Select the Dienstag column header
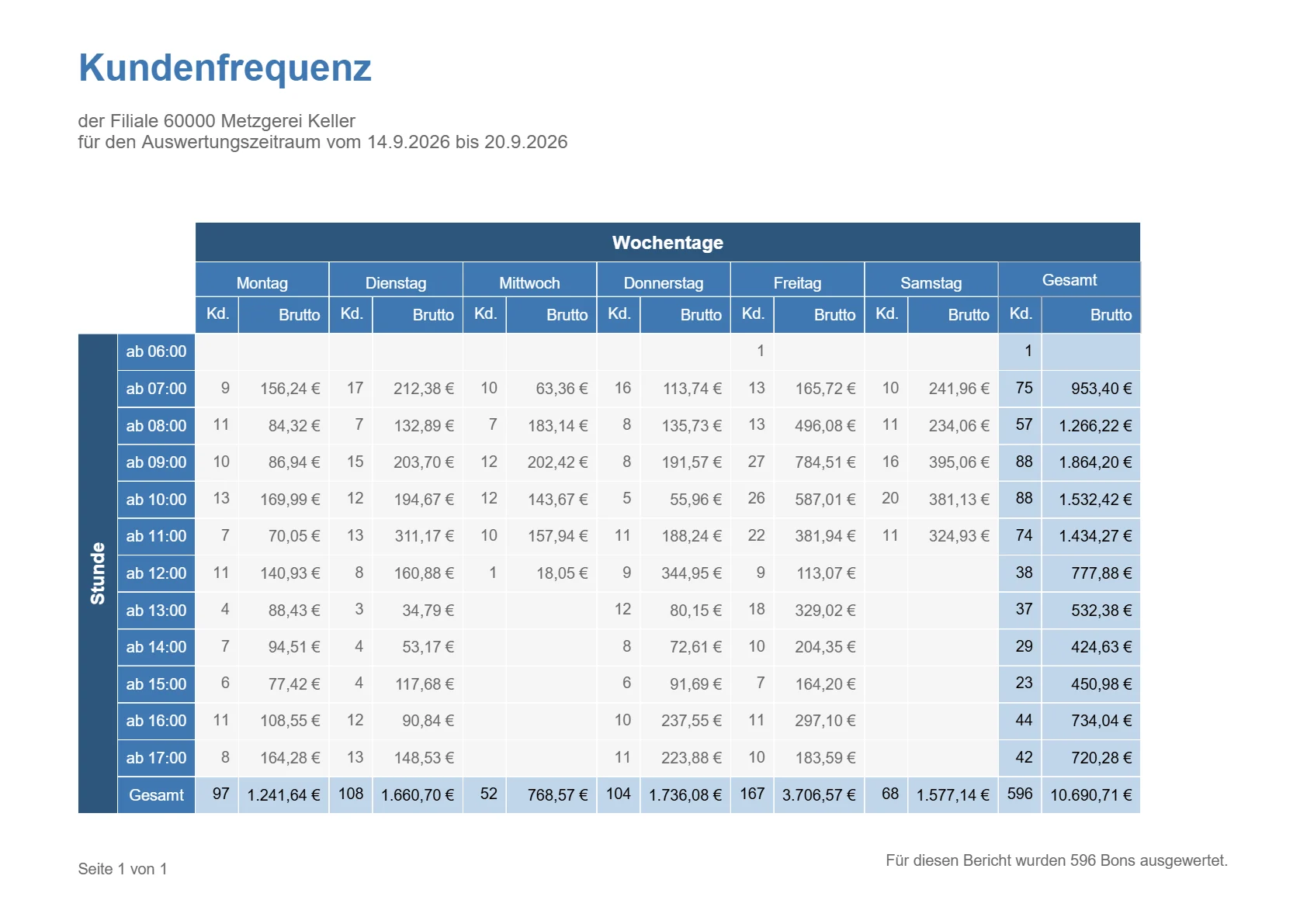 coord(396,280)
